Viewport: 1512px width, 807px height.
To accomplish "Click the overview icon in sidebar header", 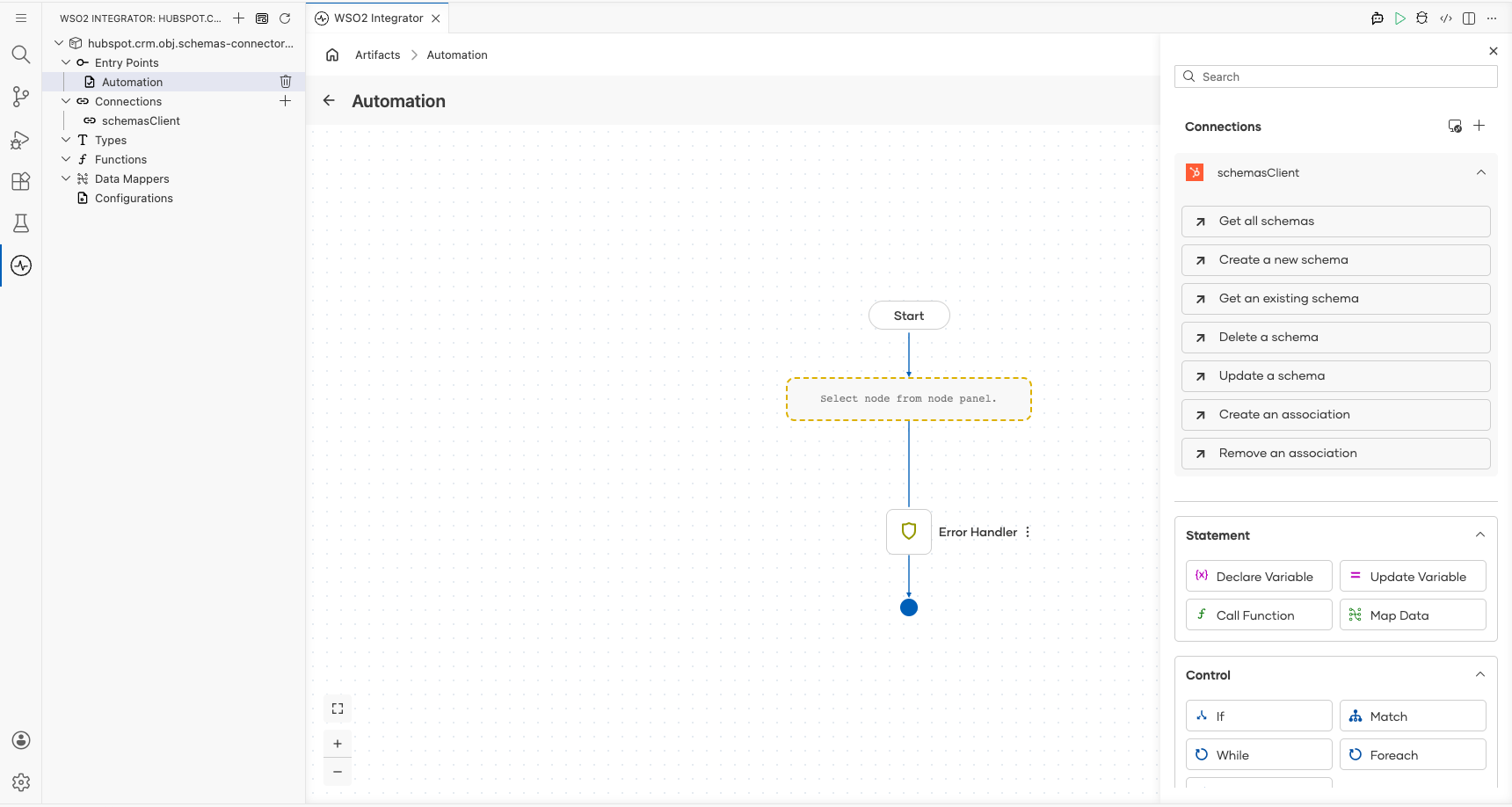I will click(x=262, y=18).
